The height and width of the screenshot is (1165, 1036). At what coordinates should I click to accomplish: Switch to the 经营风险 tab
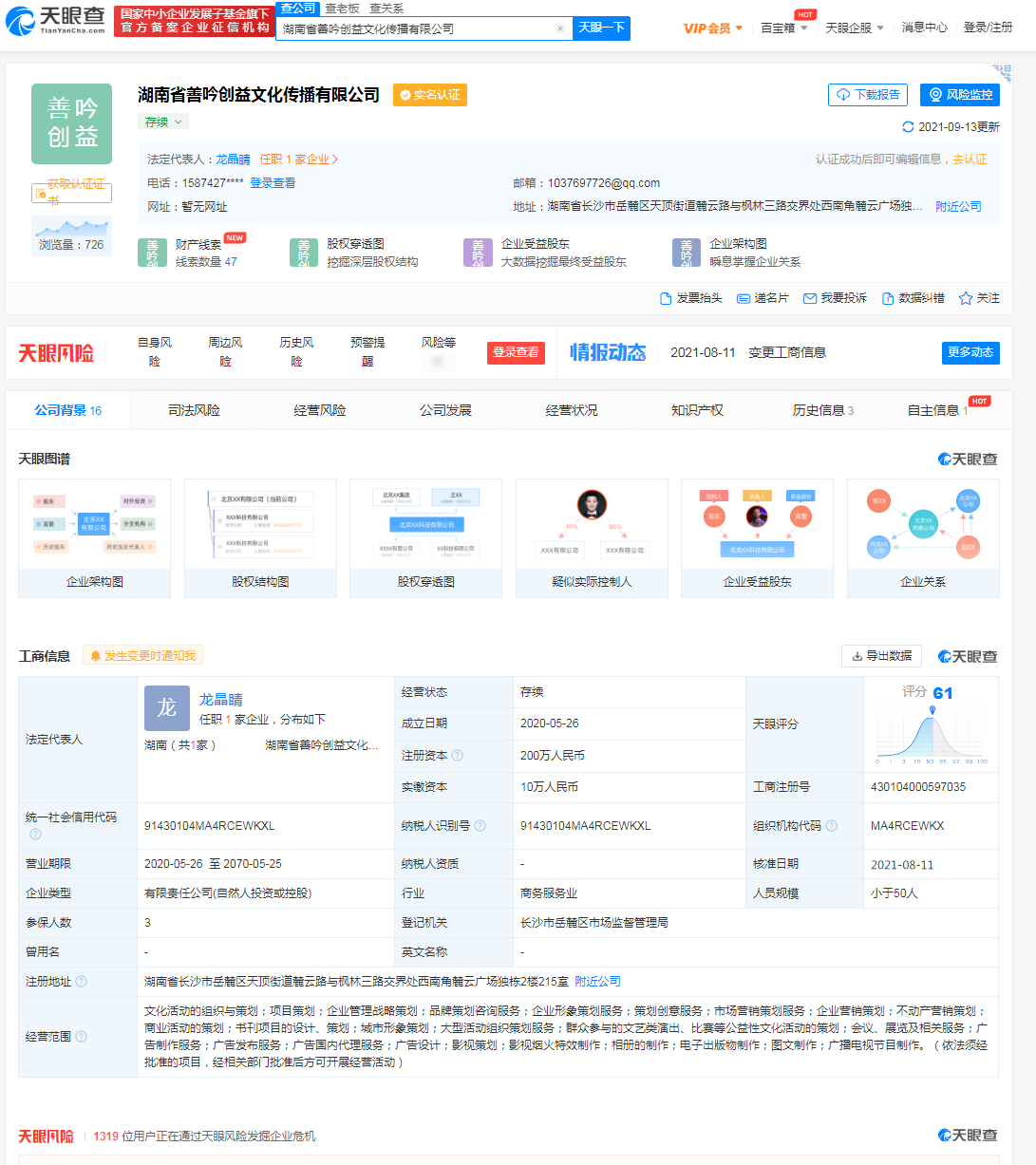click(320, 410)
